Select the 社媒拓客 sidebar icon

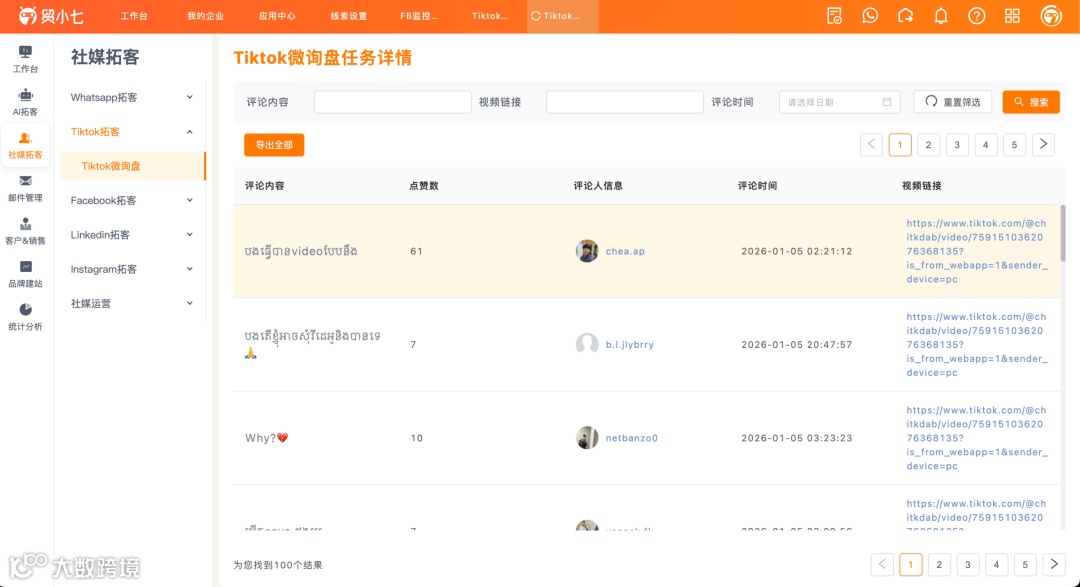(25, 138)
